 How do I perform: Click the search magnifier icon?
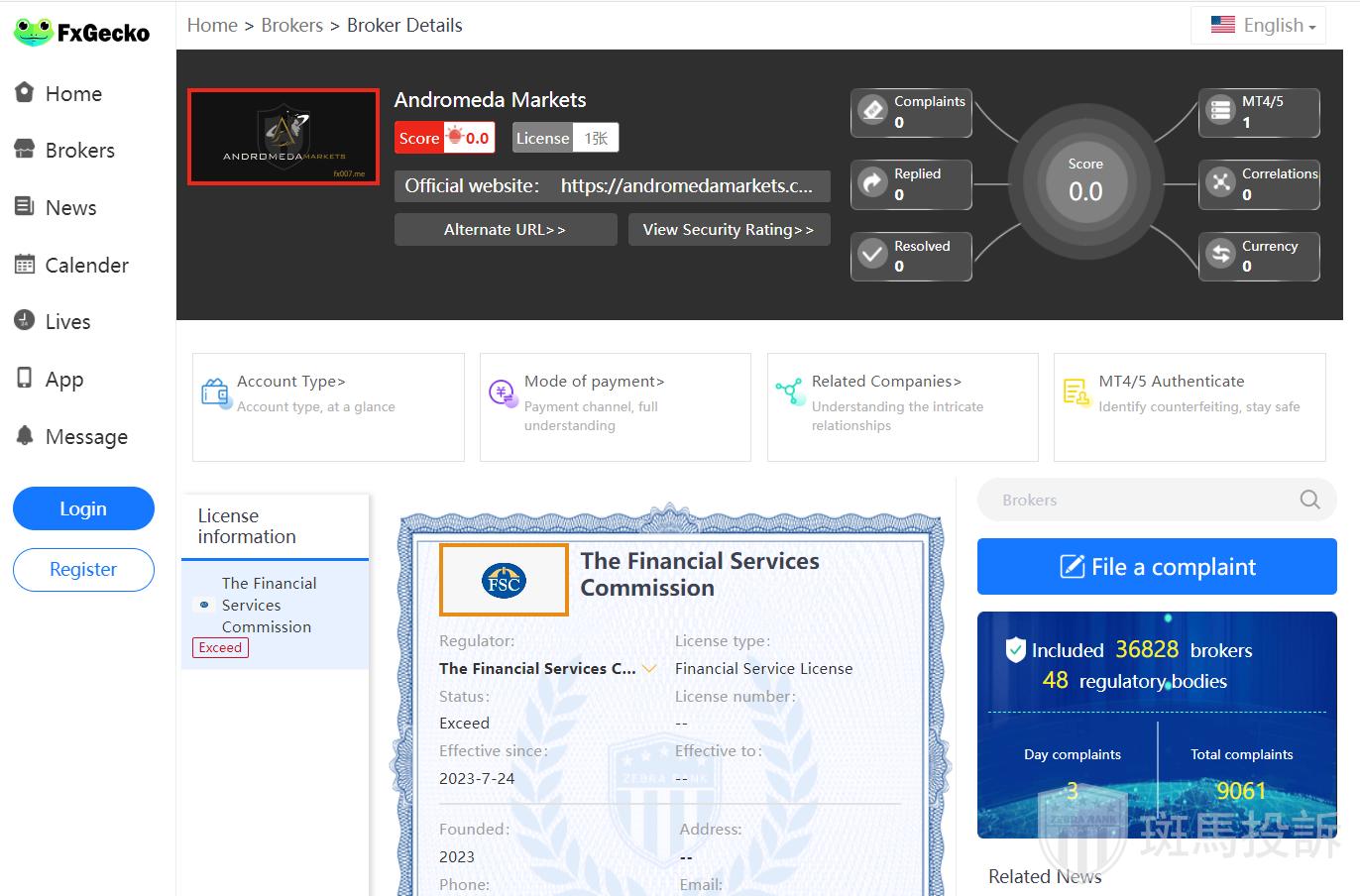click(1309, 500)
